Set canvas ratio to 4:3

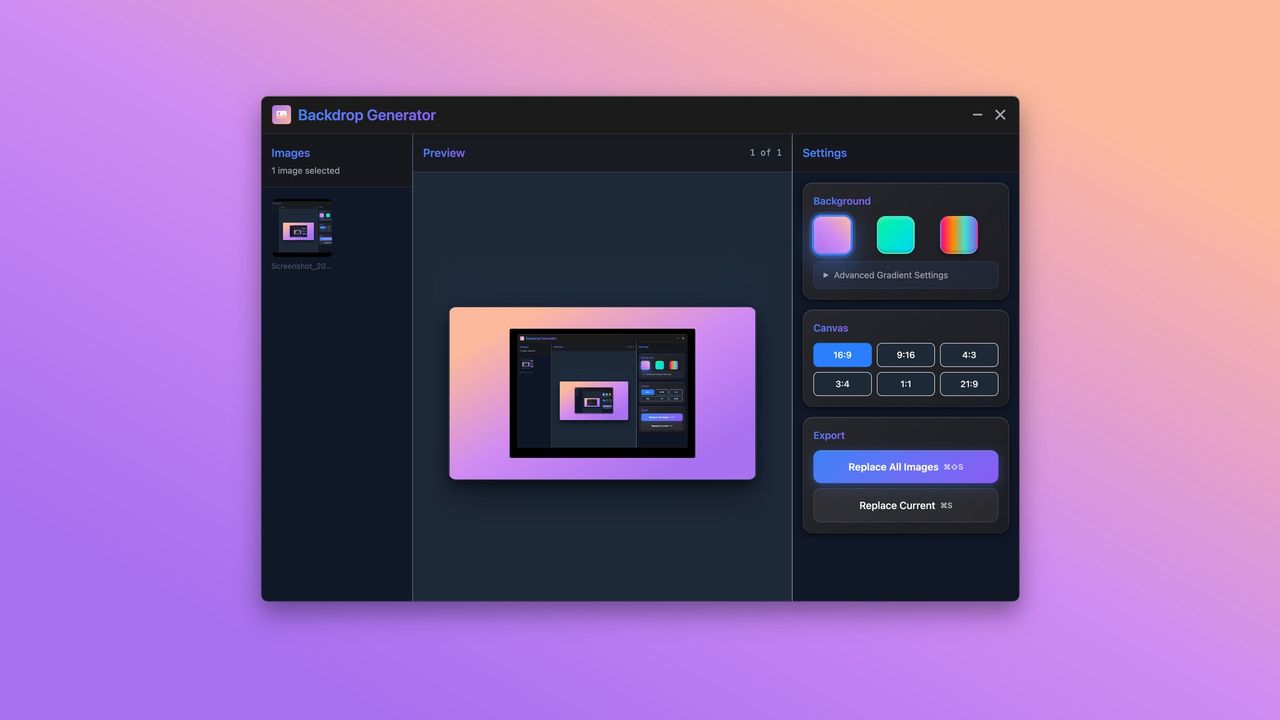(x=969, y=355)
